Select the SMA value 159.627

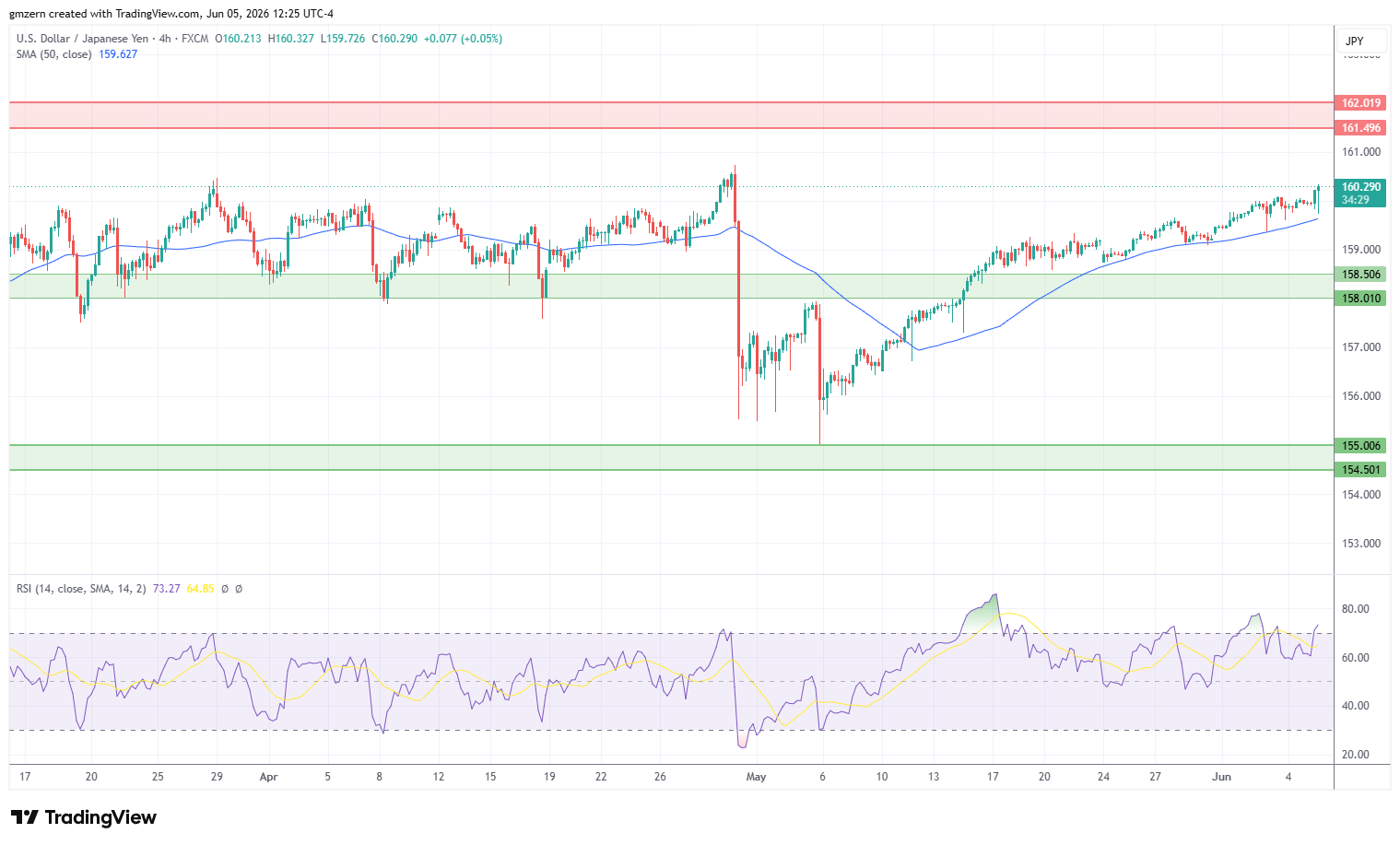tap(118, 54)
